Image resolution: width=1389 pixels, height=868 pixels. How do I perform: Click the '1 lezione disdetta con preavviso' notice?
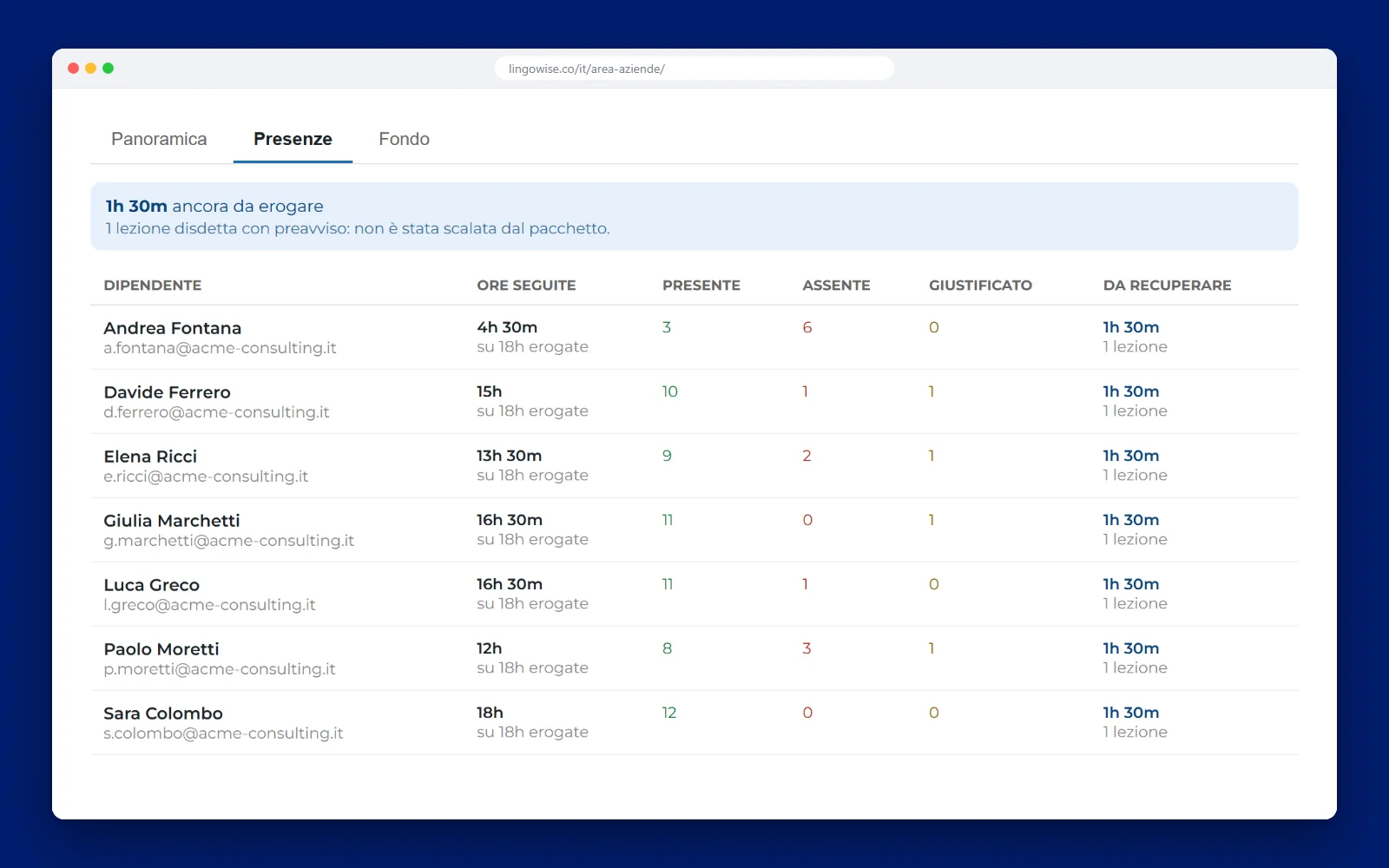pyautogui.click(x=358, y=228)
